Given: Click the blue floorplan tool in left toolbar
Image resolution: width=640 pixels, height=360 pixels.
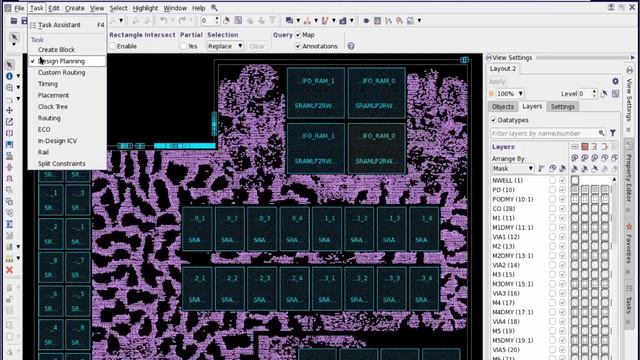Looking at the screenshot, I should pyautogui.click(x=9, y=144).
